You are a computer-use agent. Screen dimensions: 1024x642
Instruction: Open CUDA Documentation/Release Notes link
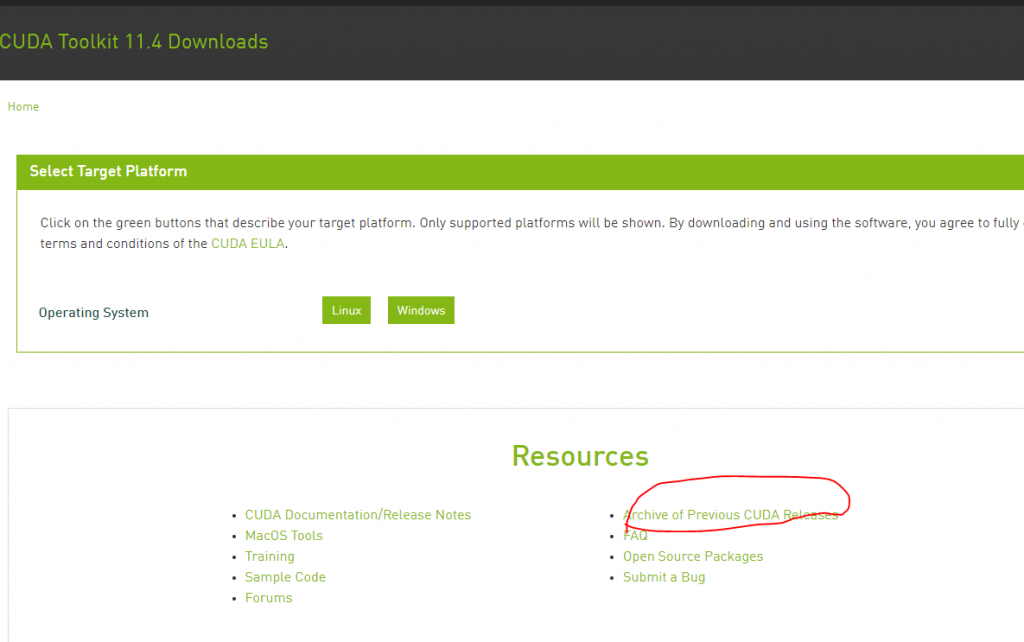(x=358, y=515)
